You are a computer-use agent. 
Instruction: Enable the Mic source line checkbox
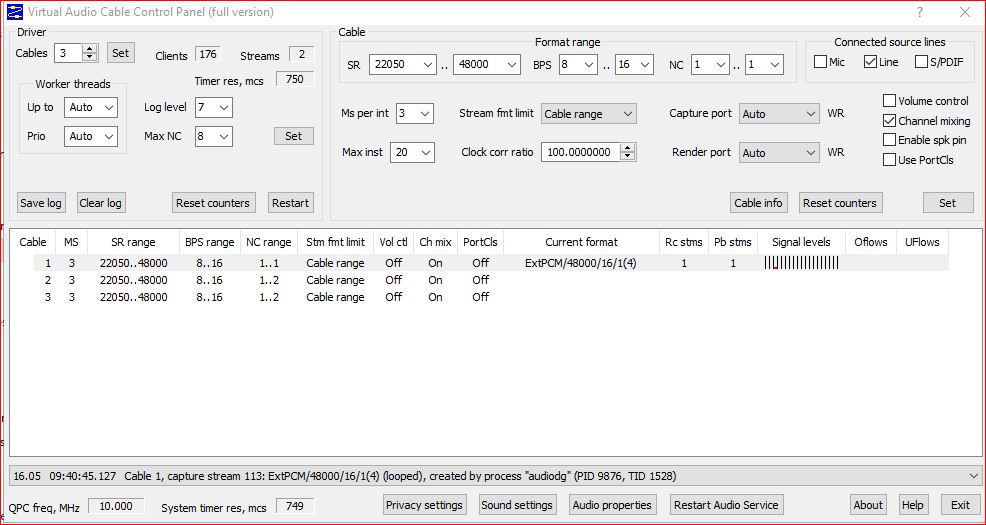820,62
